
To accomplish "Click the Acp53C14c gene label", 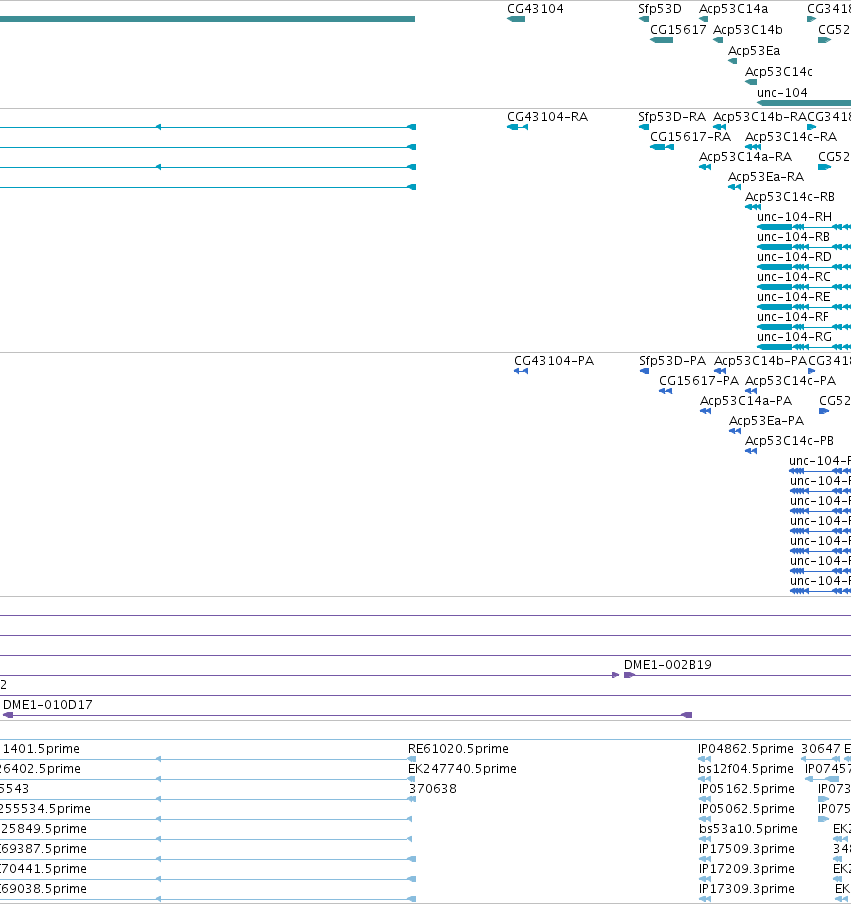I will (779, 71).
